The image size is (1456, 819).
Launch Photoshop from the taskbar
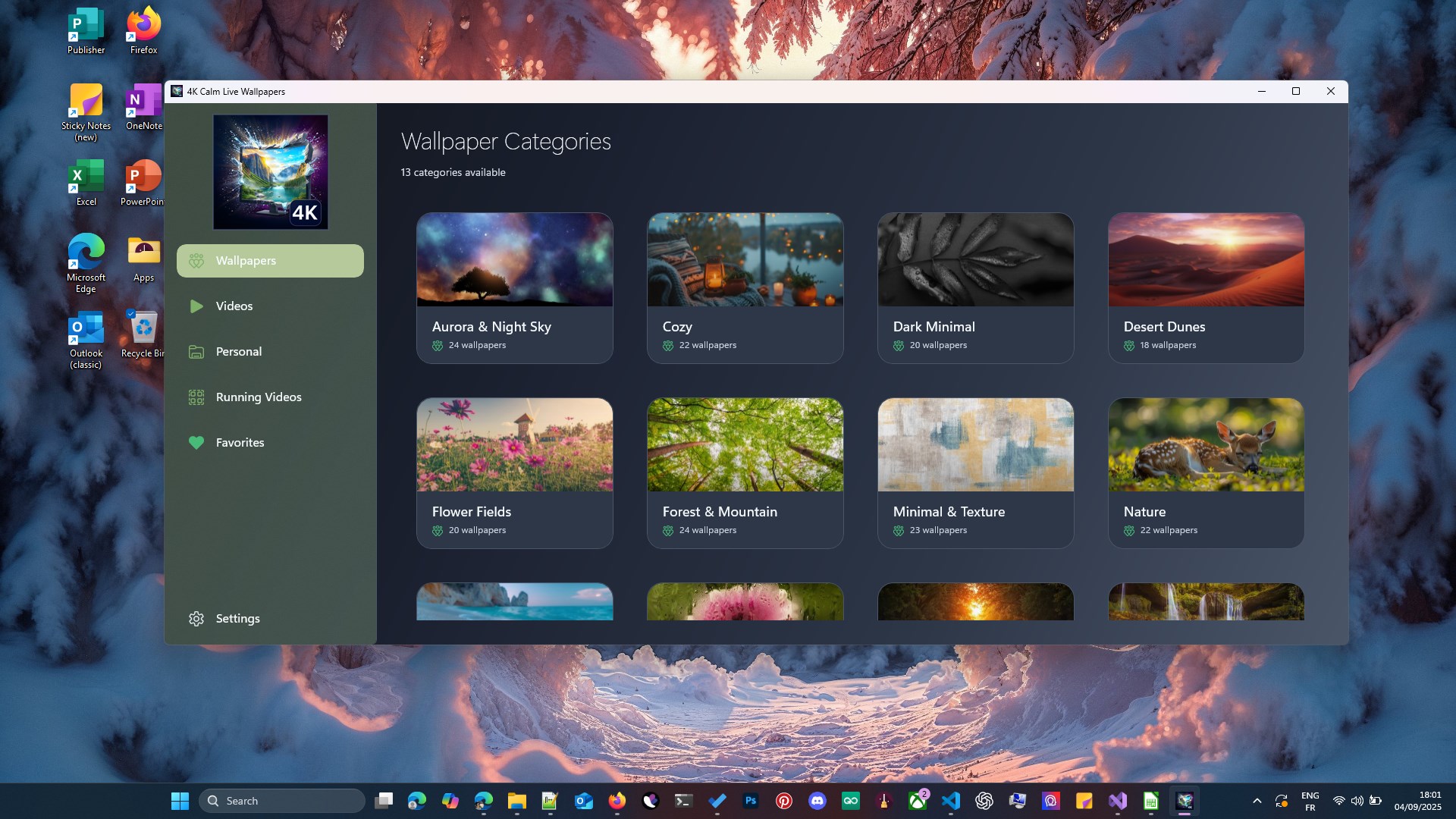point(751,801)
